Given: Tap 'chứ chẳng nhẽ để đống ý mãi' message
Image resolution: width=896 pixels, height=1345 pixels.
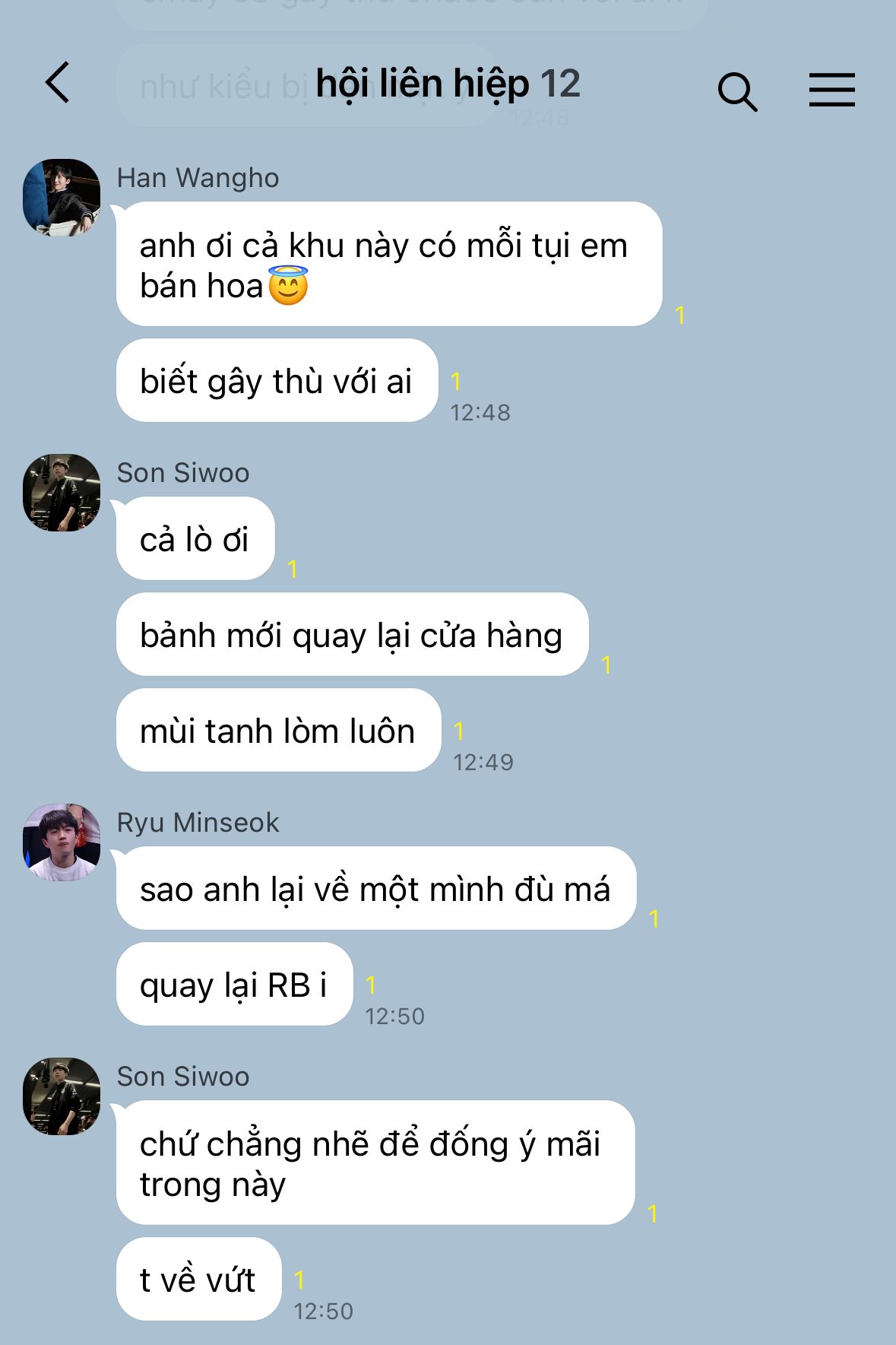Looking at the screenshot, I should pos(375,1163).
